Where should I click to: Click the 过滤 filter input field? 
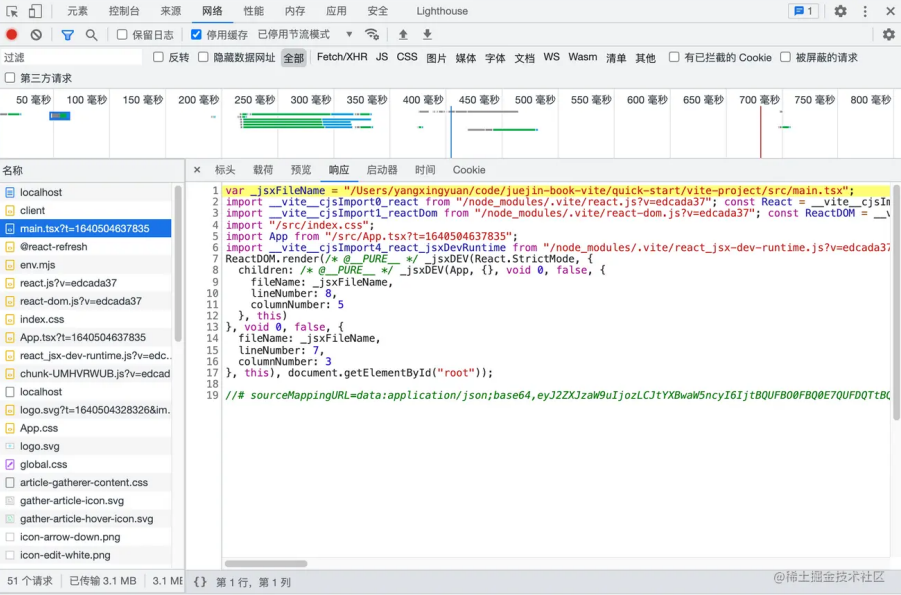pos(70,57)
